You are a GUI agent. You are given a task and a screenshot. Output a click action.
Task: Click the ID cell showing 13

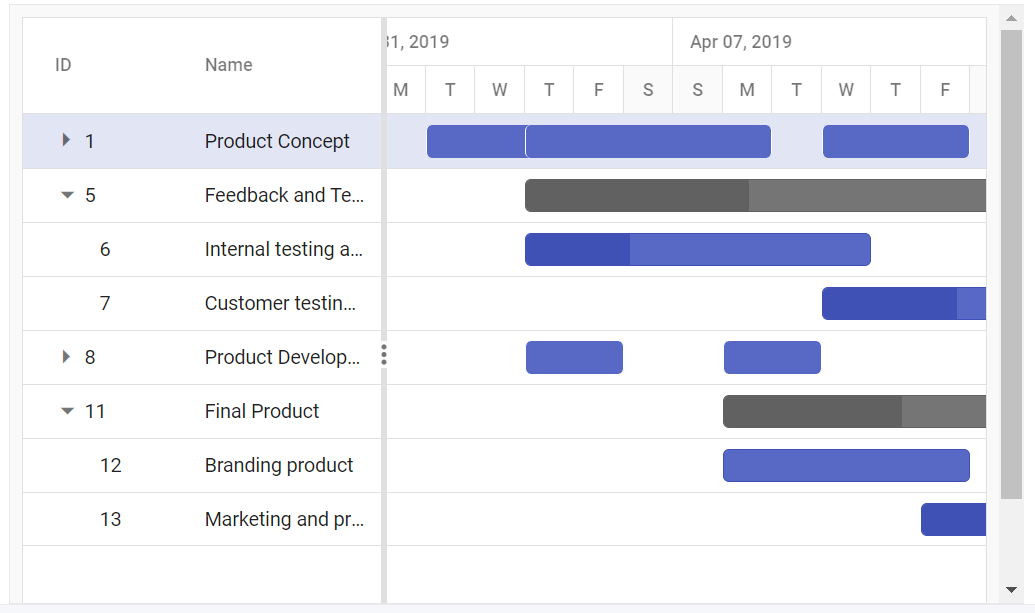[110, 519]
